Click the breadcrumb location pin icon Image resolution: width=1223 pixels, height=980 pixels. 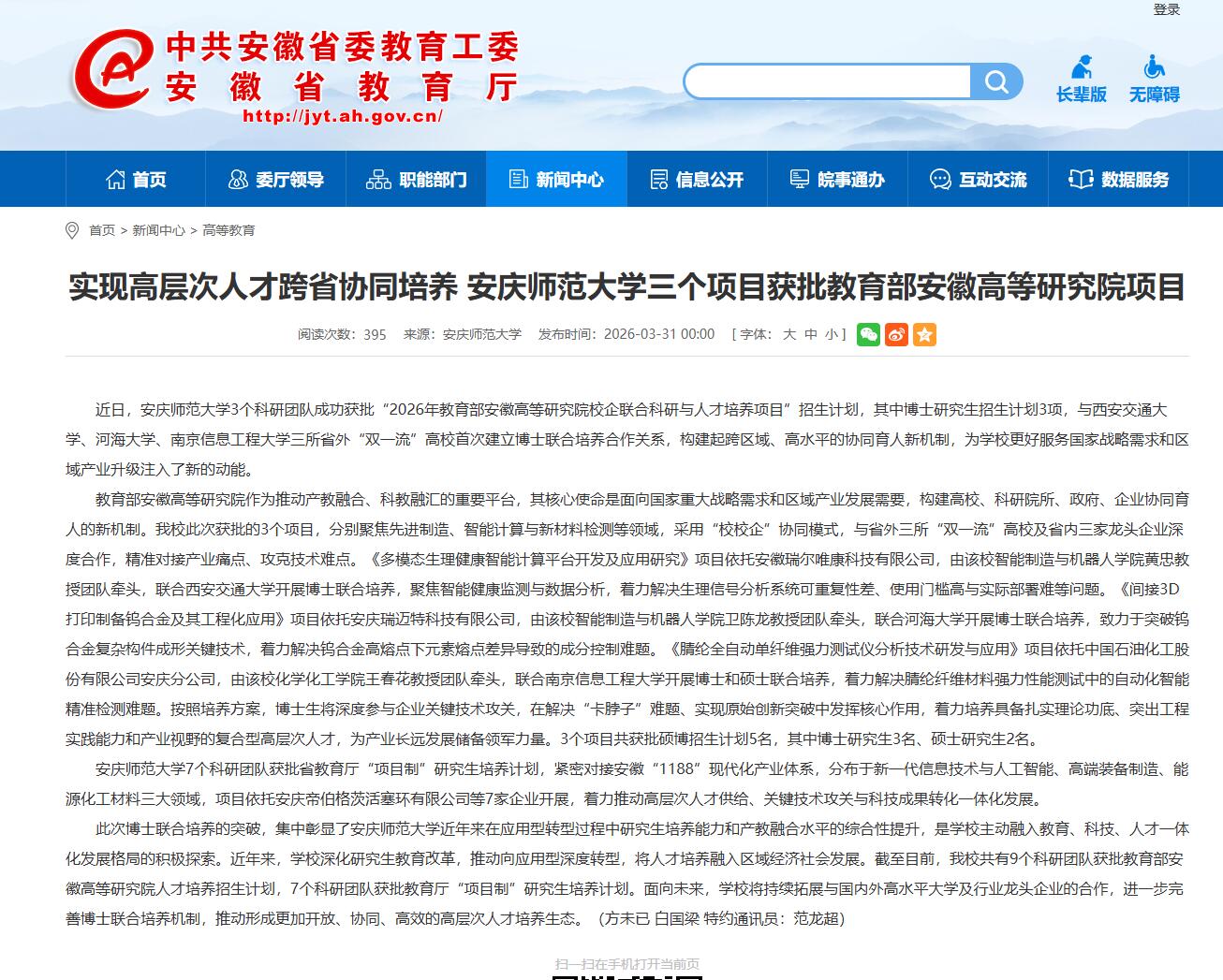pyautogui.click(x=72, y=230)
